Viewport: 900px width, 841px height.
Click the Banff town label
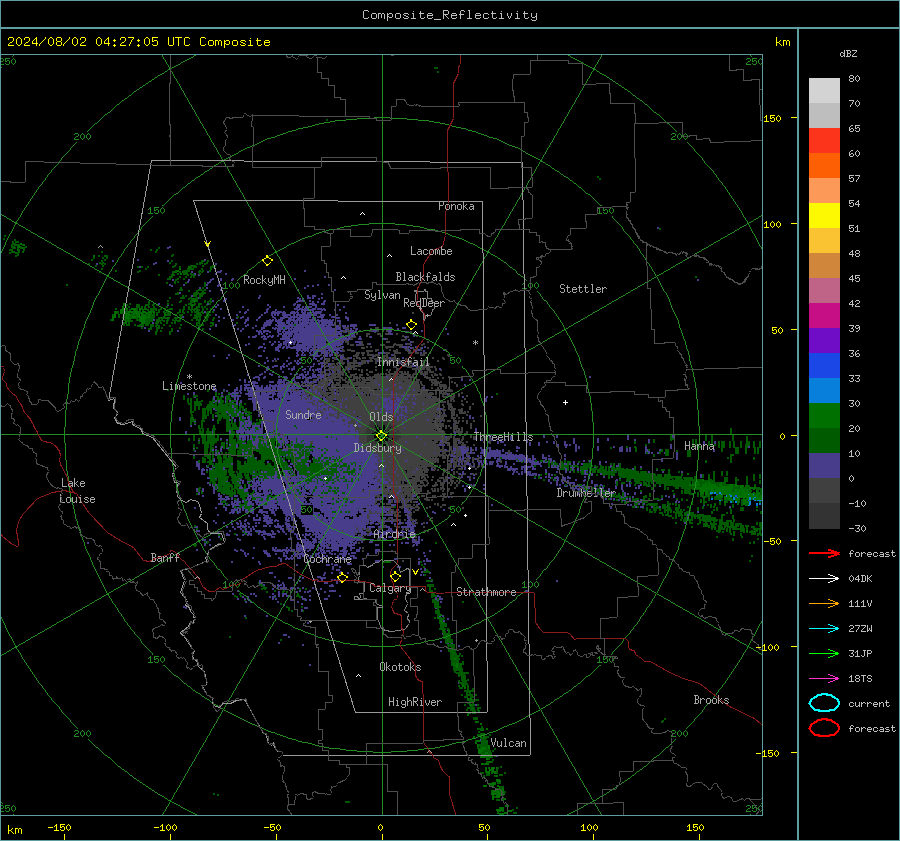(165, 558)
